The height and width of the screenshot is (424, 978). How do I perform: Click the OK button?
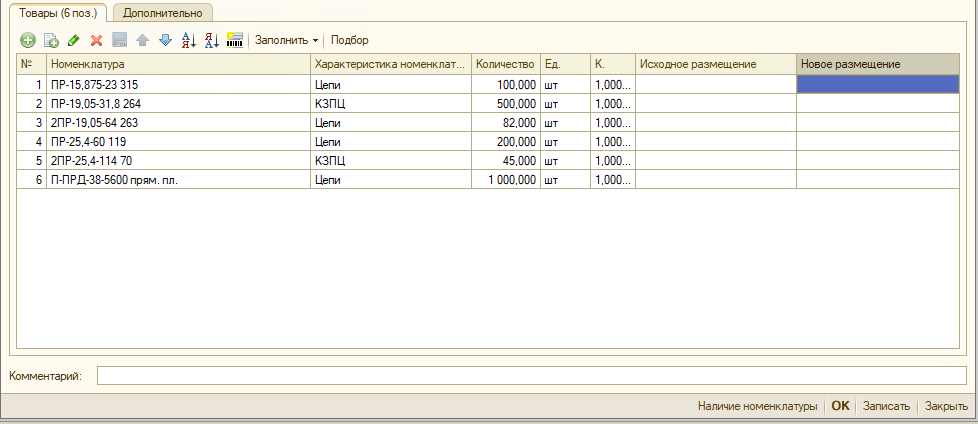pos(840,406)
